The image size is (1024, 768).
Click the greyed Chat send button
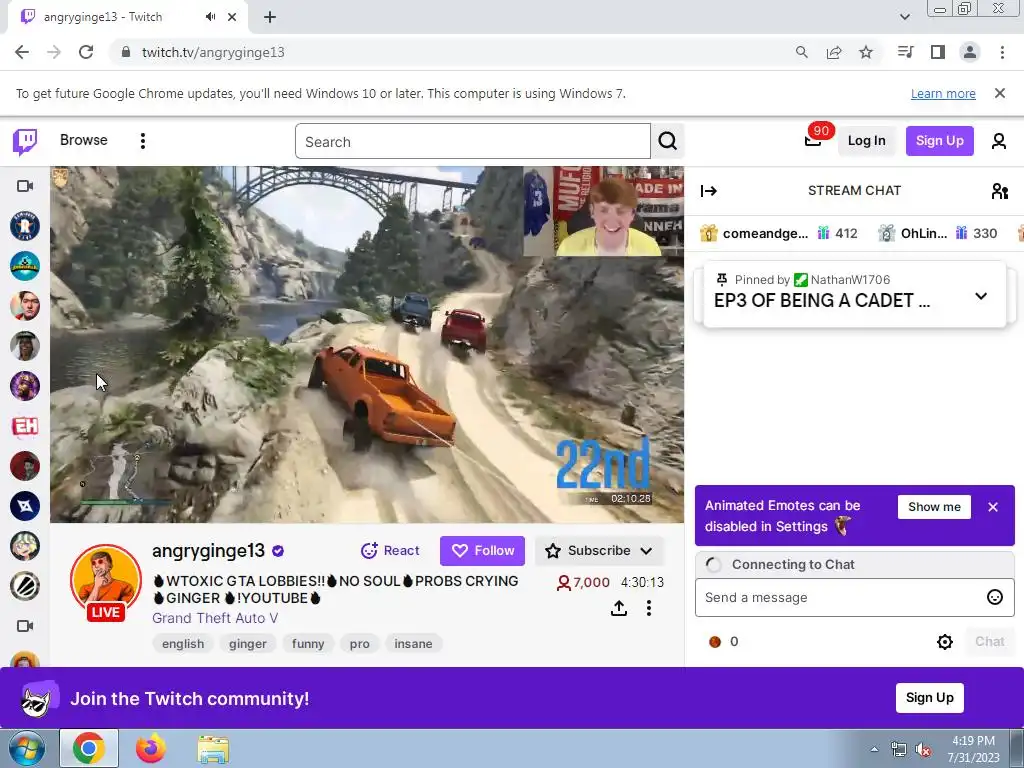[x=989, y=641]
